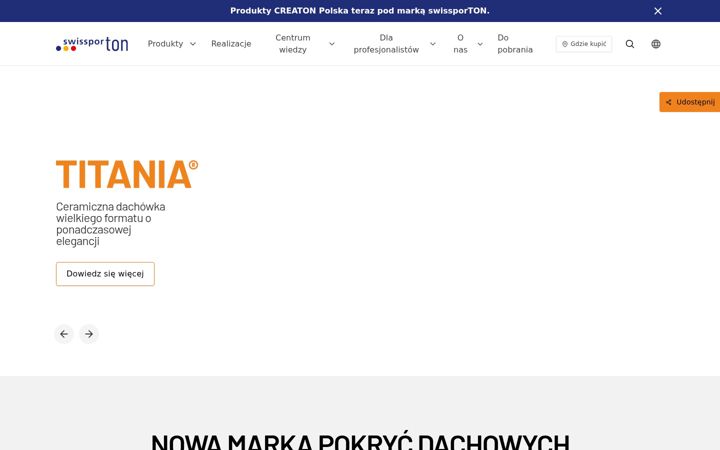
Task: Click the Produkty CREATON Polska banner text
Action: [x=360, y=11]
